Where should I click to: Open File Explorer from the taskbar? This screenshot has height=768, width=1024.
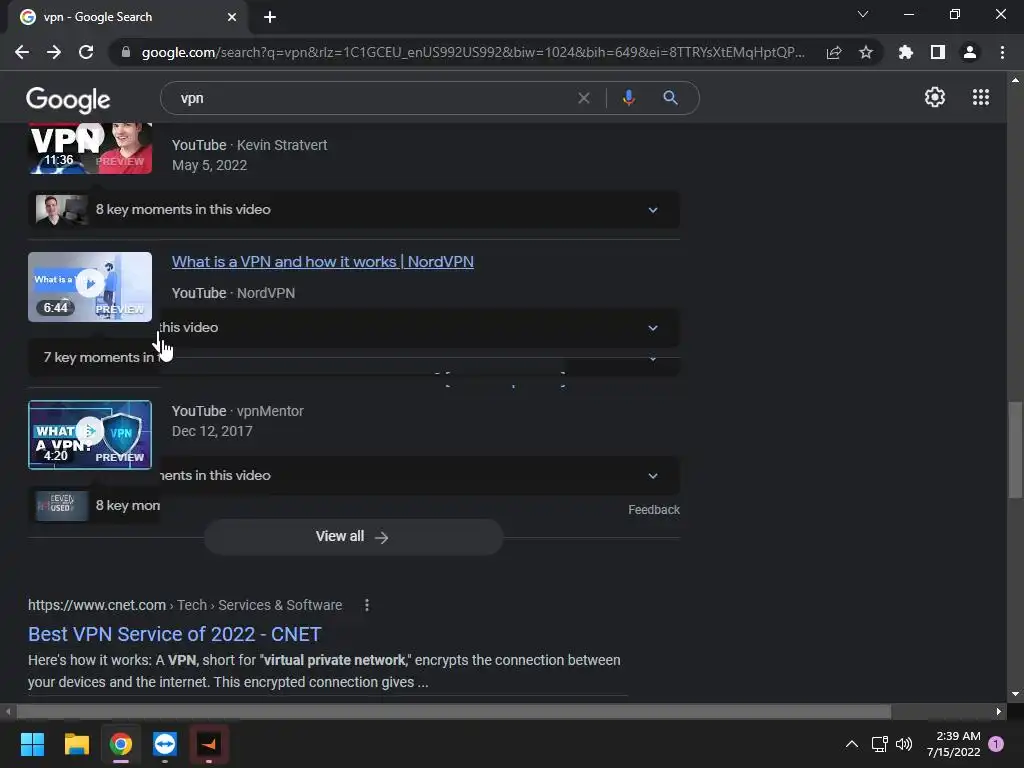tap(76, 744)
